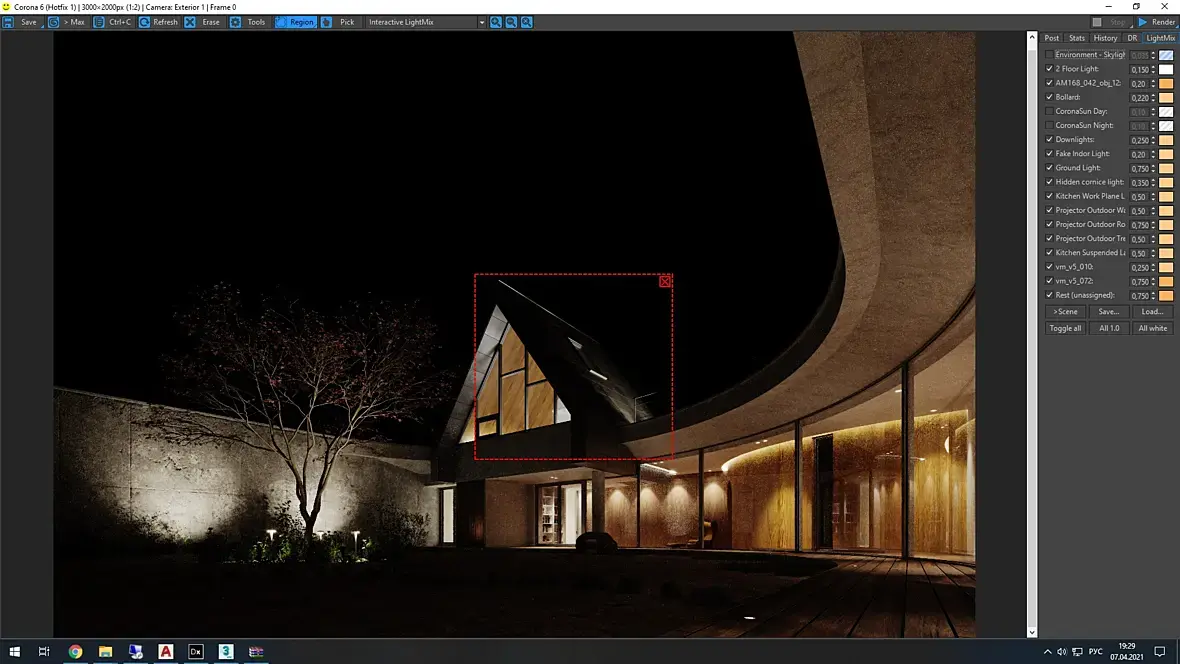Enable the Environment - Skylight checkbox

(x=1049, y=54)
